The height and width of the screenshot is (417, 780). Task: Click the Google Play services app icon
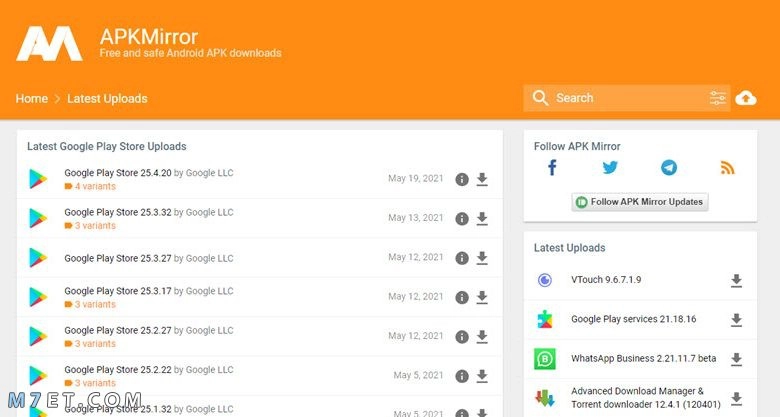pos(545,319)
